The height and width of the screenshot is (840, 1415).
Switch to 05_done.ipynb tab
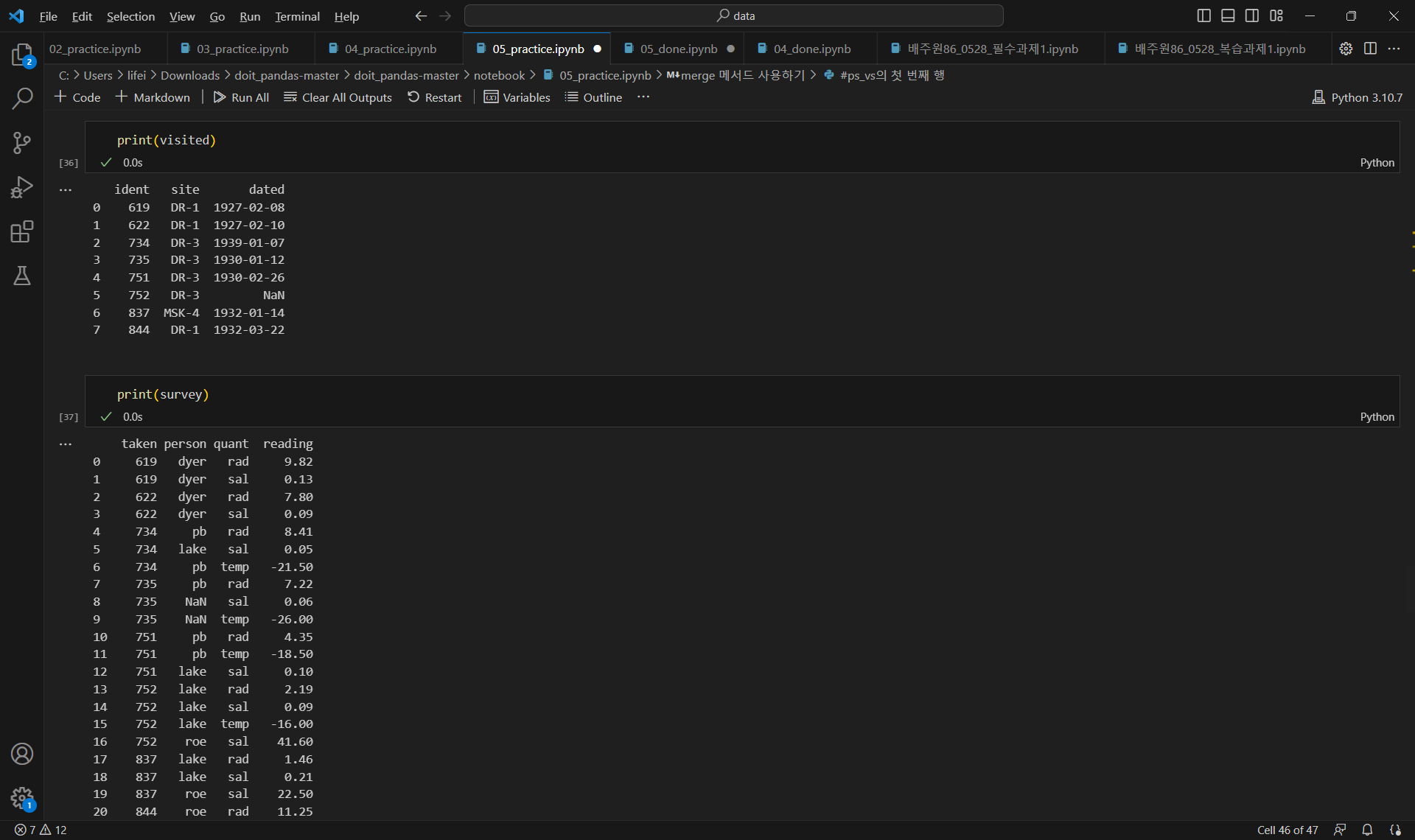[678, 49]
